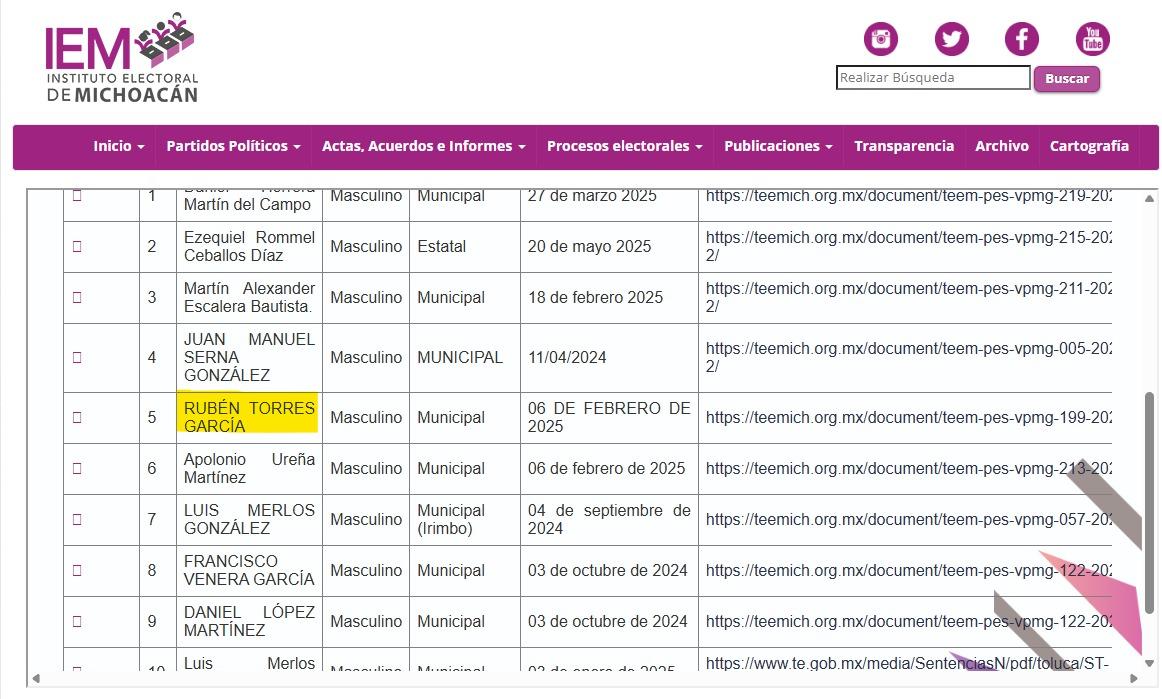Open the Cartografía menu item
This screenshot has height=699, width=1162.
1088,146
